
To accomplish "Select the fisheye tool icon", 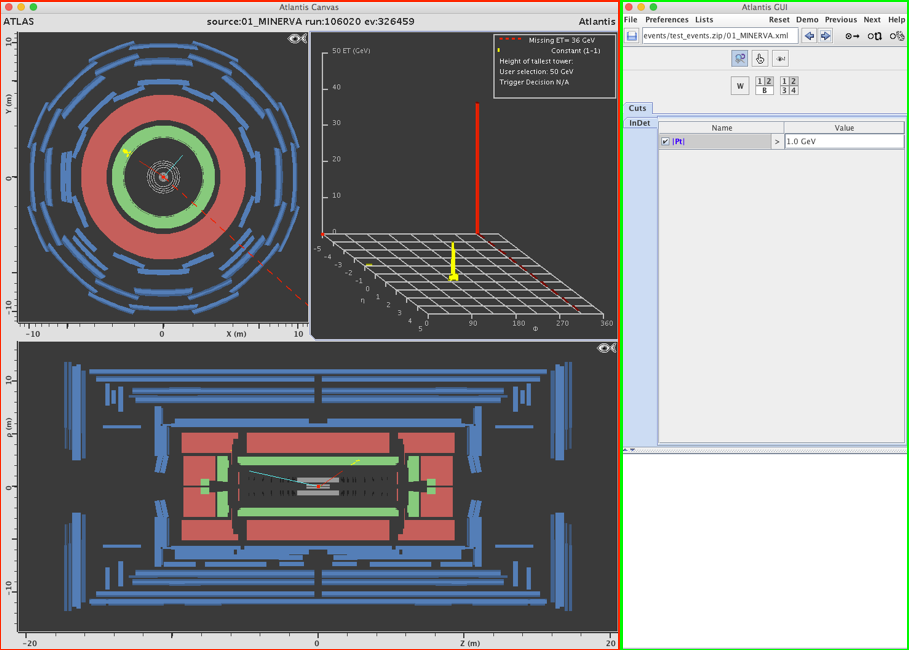I will pos(780,59).
